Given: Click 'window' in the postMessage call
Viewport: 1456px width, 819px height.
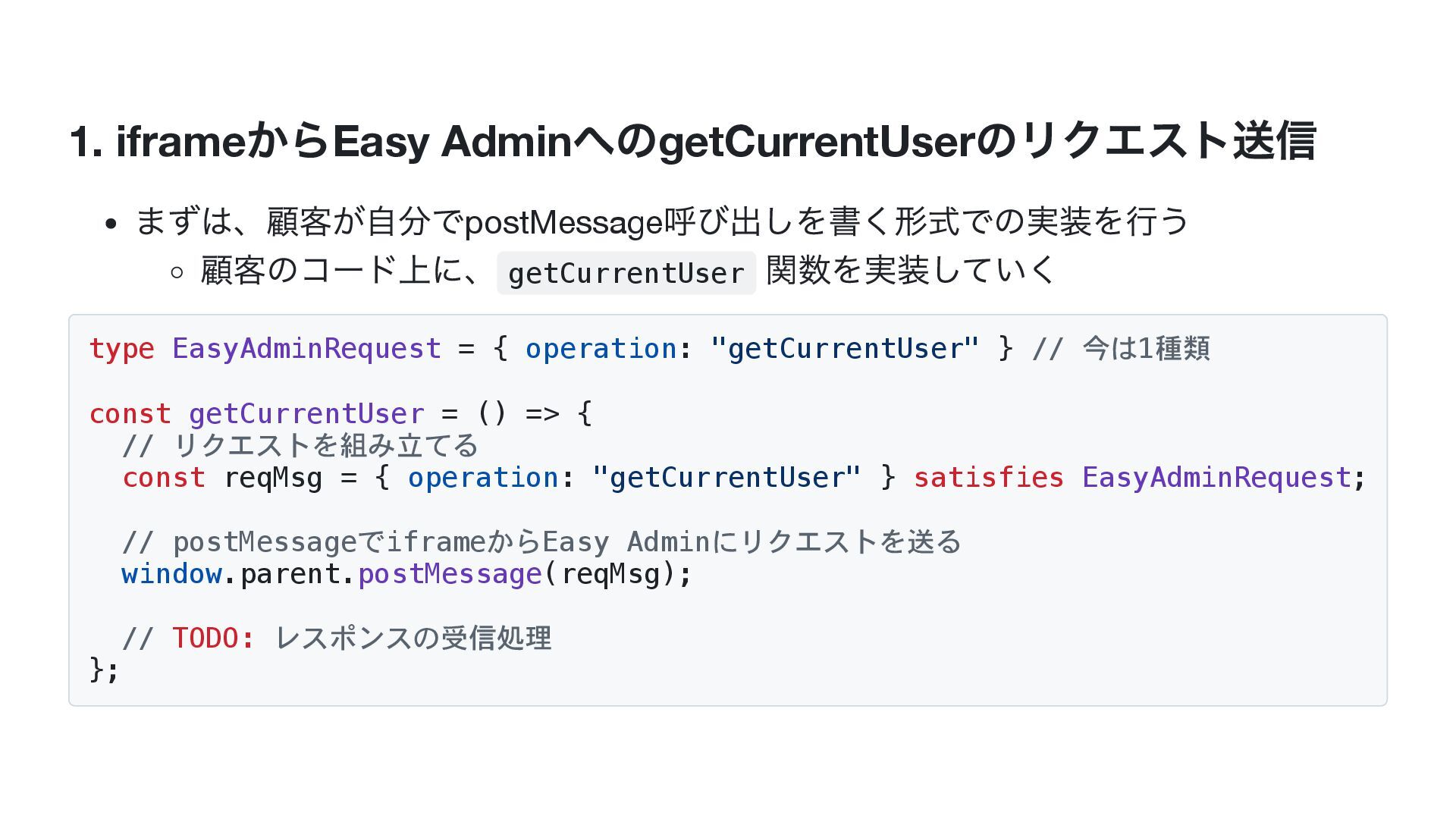Looking at the screenshot, I should pos(171,574).
